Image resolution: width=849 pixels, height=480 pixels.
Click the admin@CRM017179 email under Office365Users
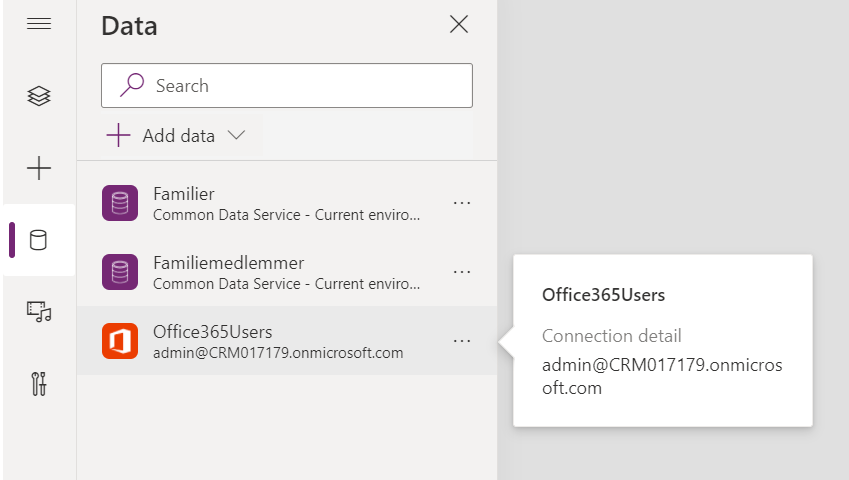[278, 353]
